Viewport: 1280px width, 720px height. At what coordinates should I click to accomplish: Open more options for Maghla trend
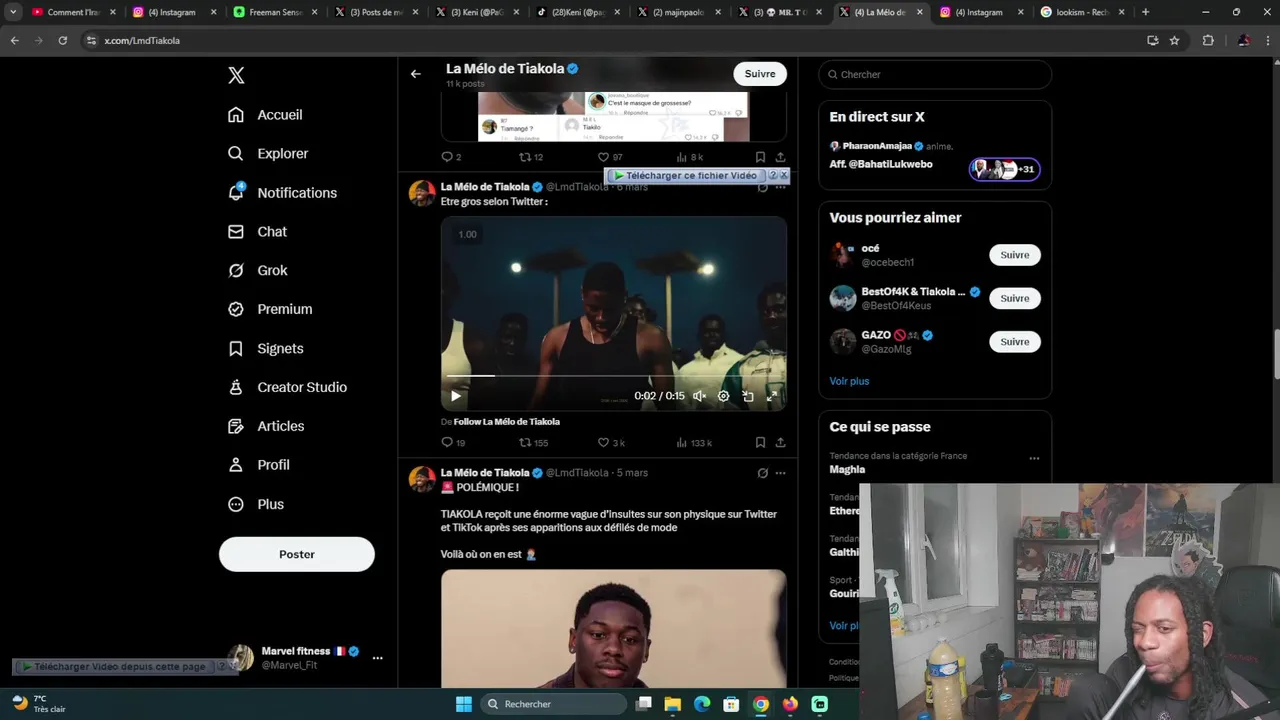click(x=1034, y=459)
